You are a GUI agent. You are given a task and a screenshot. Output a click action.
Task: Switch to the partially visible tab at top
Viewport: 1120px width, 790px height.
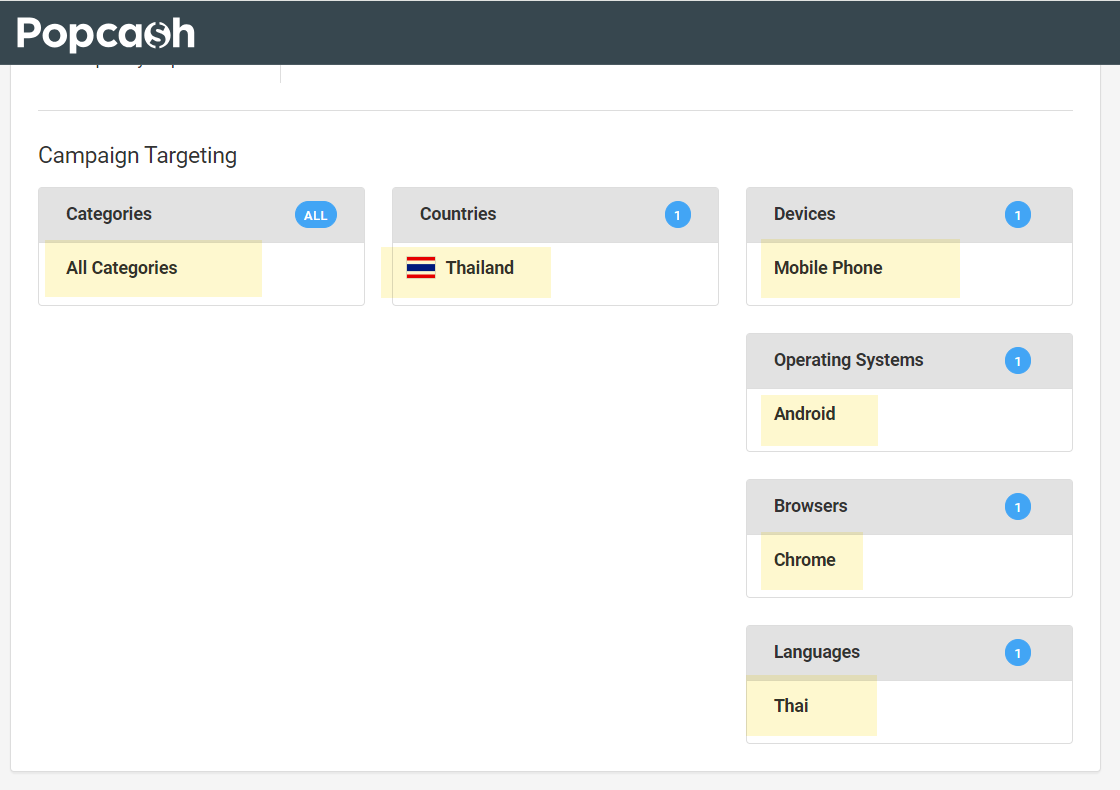coord(150,62)
